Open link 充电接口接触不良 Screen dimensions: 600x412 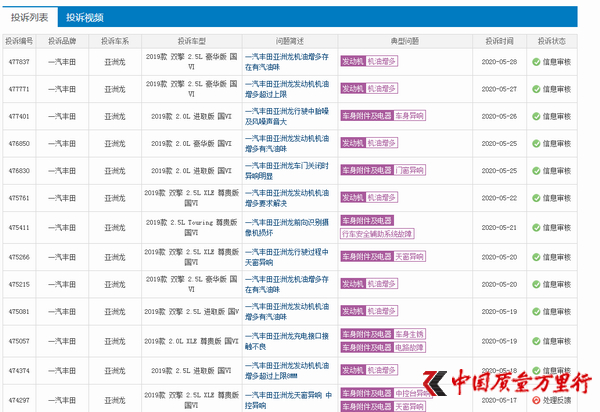(287, 341)
